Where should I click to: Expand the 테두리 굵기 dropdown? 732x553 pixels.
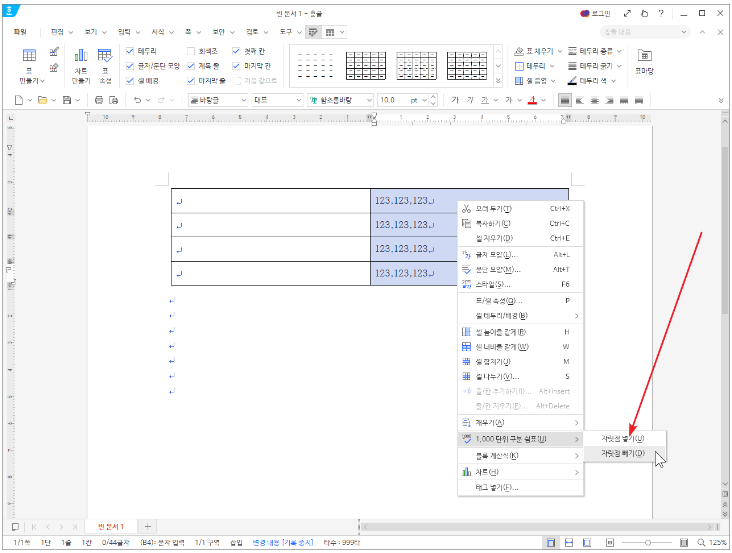point(619,66)
